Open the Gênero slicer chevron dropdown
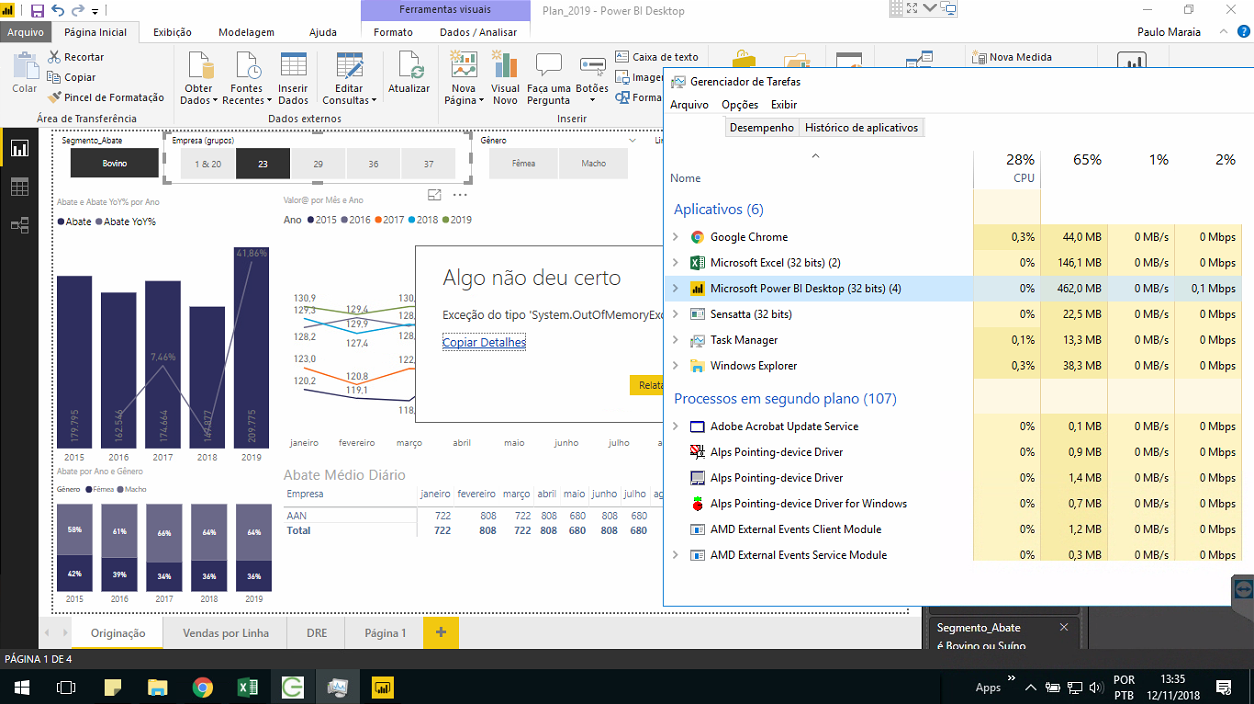The height and width of the screenshot is (704, 1254). point(632,141)
